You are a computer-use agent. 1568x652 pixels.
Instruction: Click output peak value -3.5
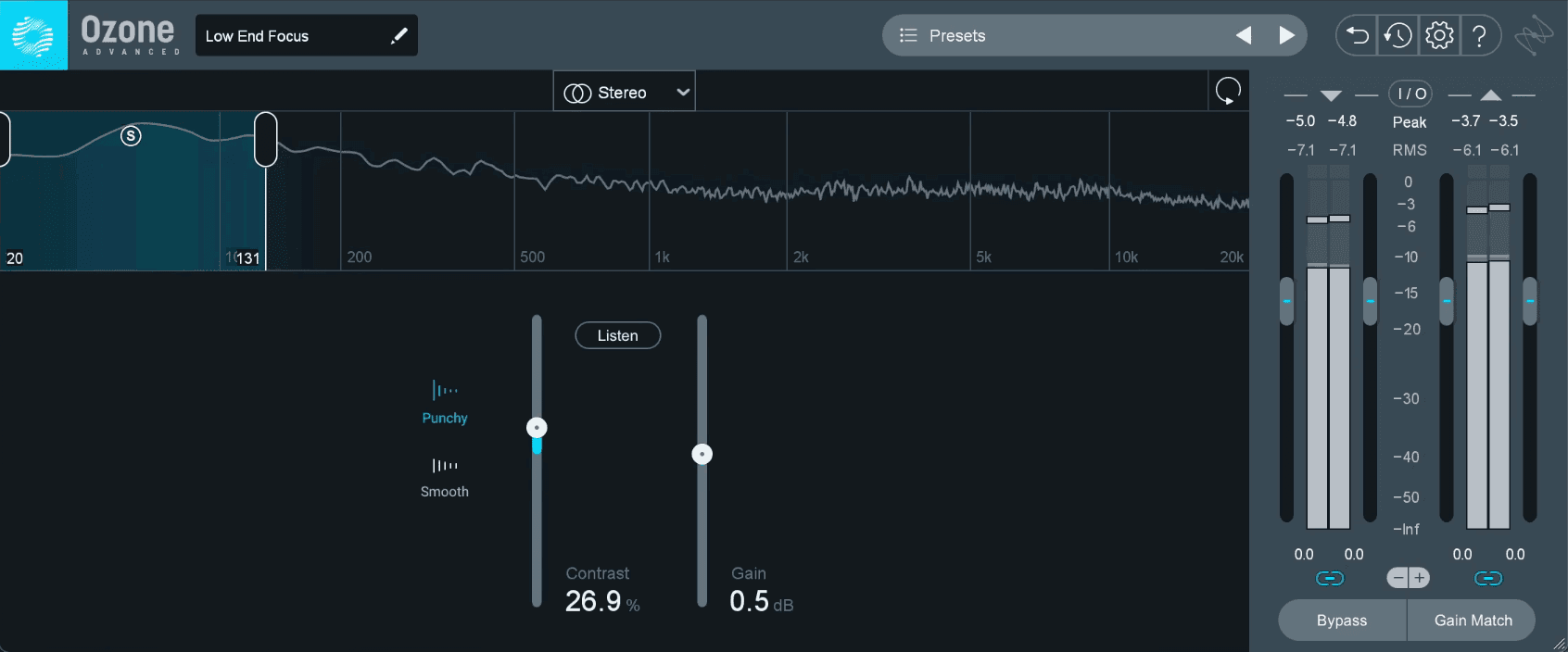coord(1504,121)
